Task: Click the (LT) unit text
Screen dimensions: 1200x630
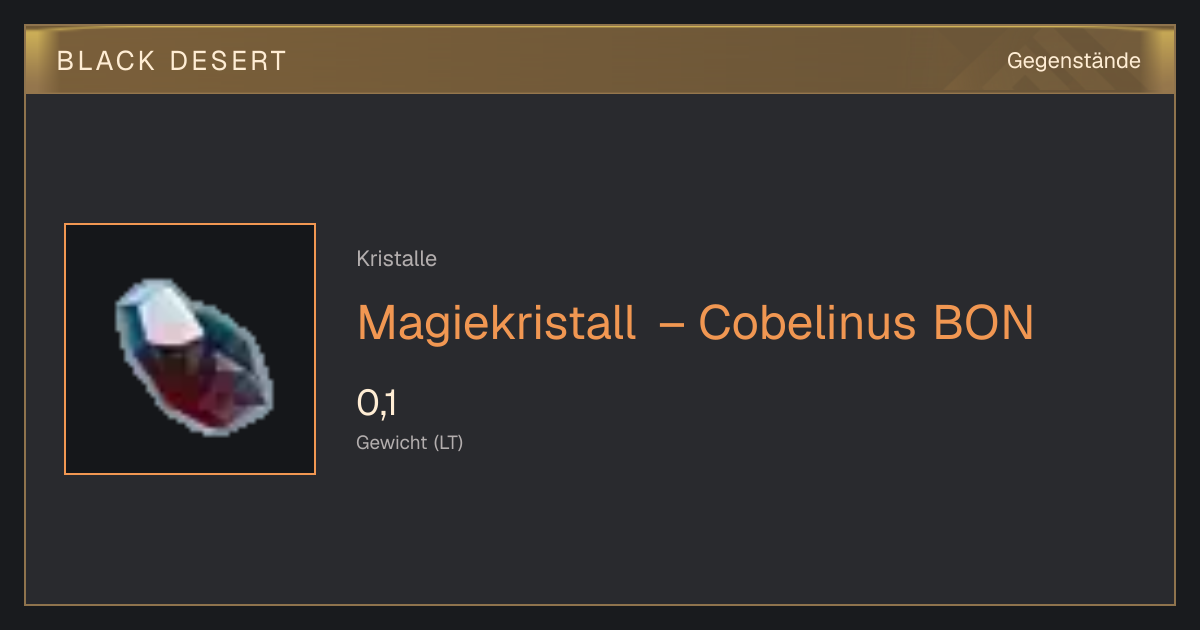Action: click(448, 442)
